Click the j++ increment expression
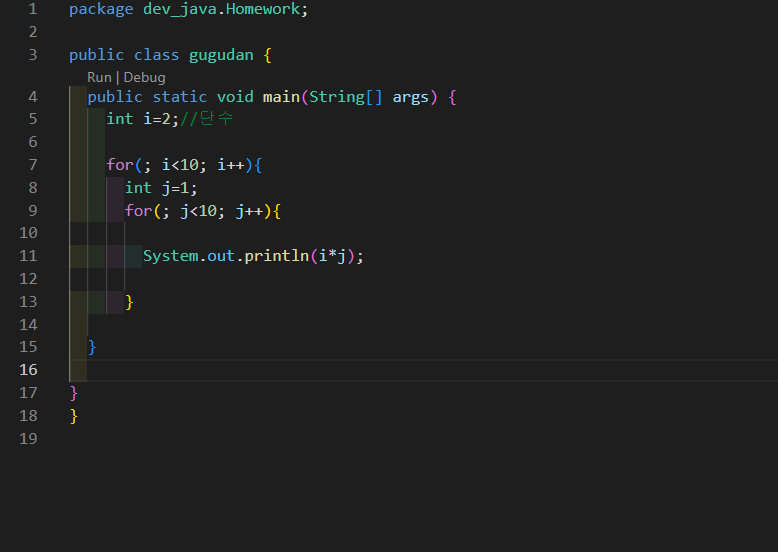The height and width of the screenshot is (552, 778). (x=250, y=211)
